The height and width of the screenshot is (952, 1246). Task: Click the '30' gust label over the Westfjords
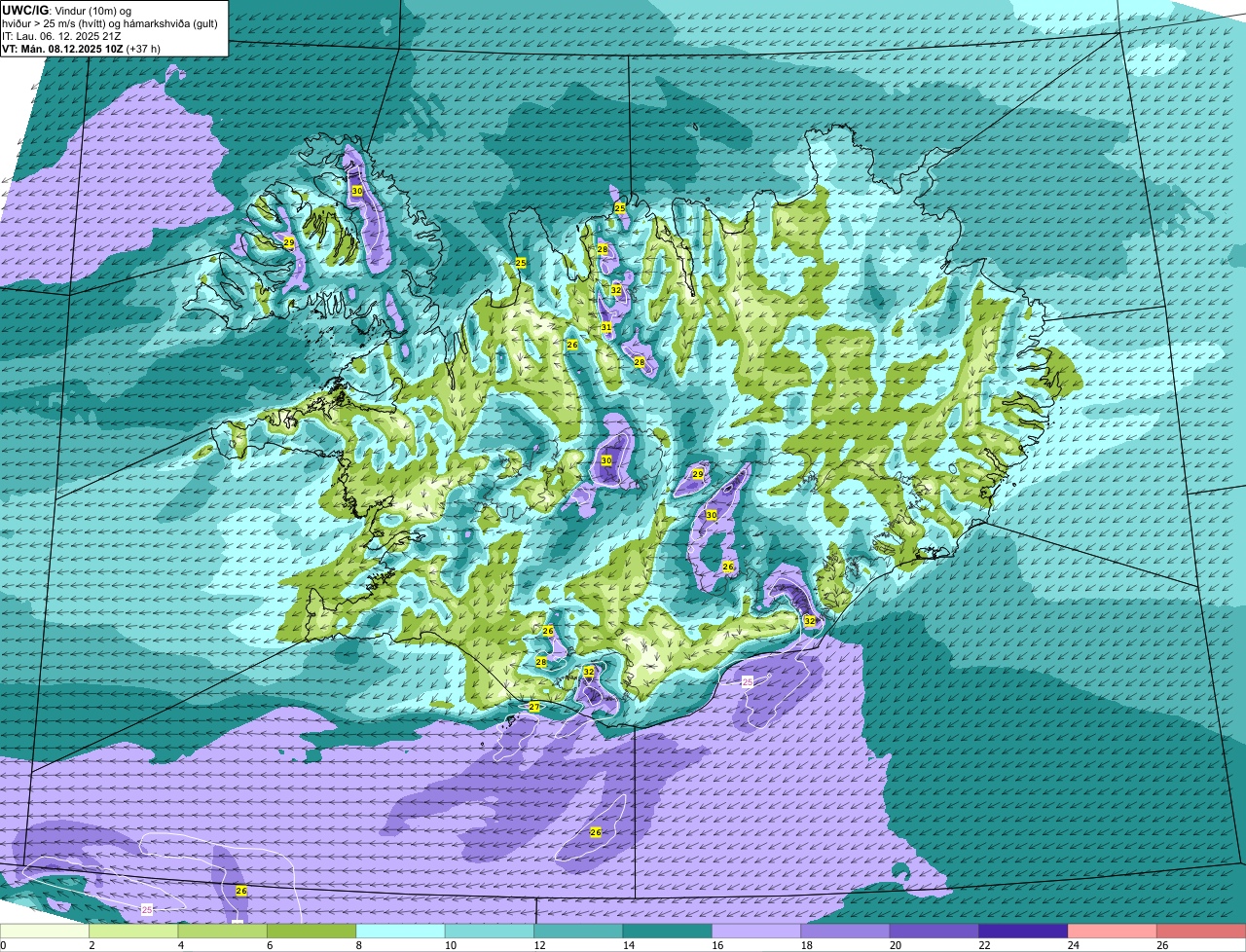357,191
